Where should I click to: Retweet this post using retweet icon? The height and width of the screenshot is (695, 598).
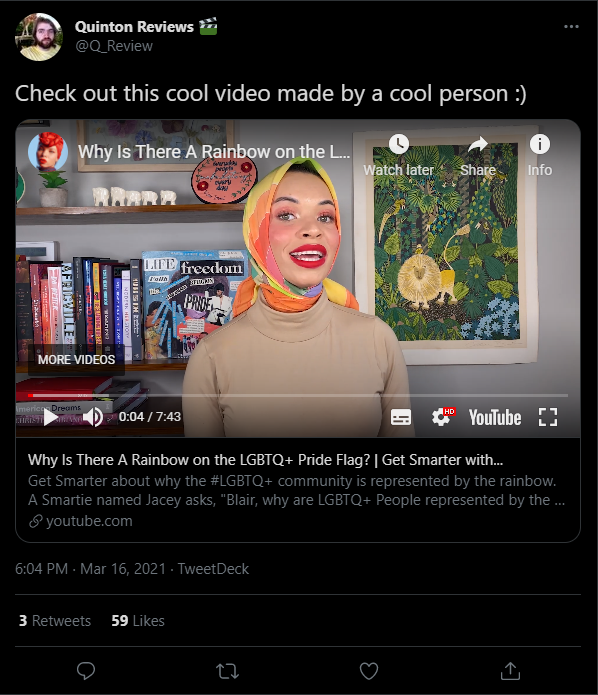point(227,671)
